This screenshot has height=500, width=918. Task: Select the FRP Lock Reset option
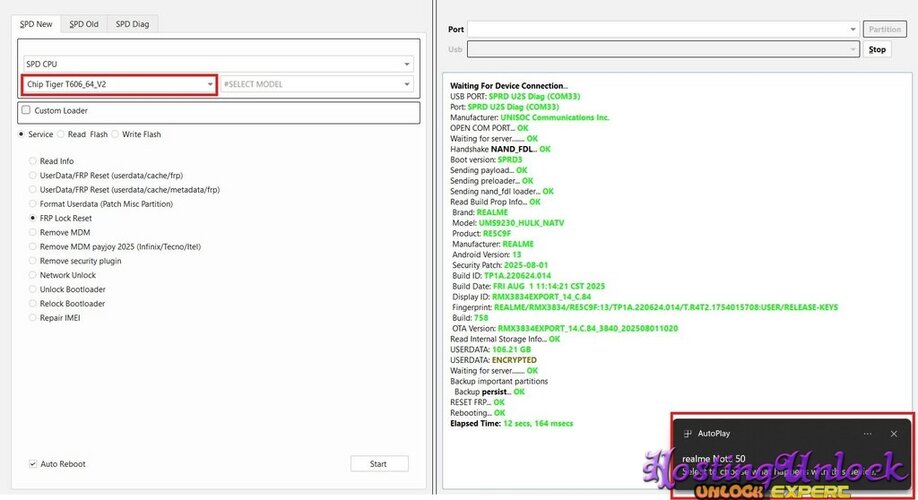(33, 218)
